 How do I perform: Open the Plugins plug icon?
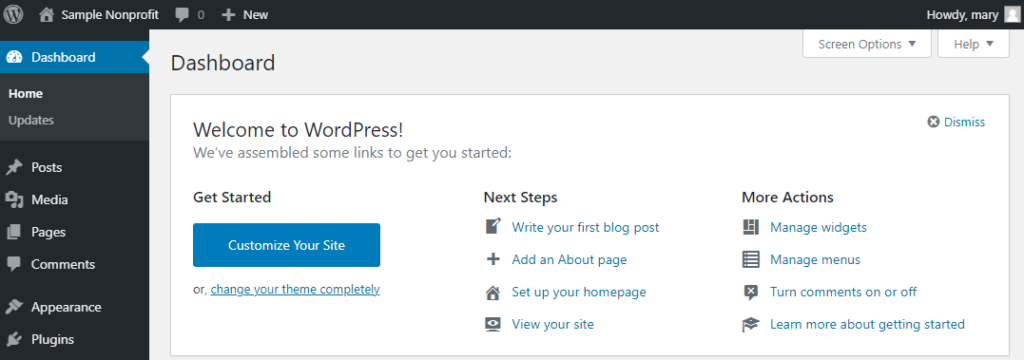(x=14, y=340)
